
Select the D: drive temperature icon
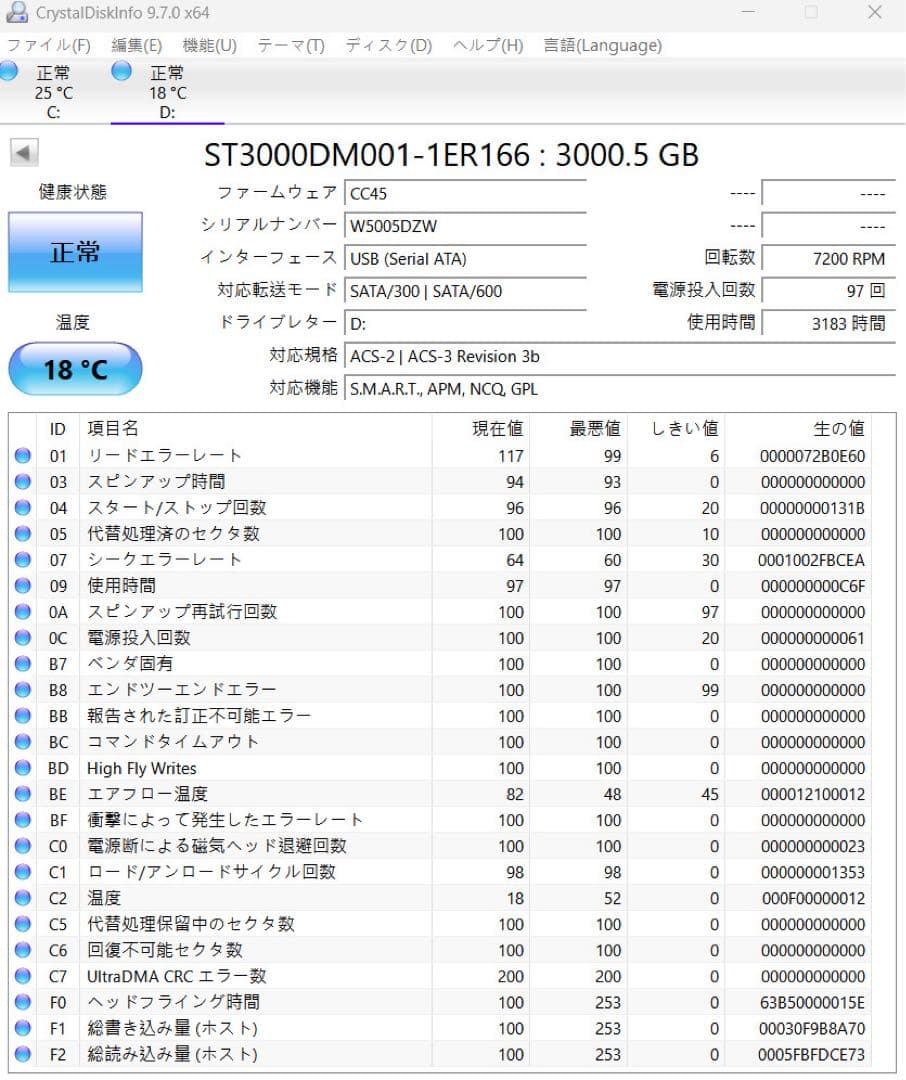coord(121,70)
